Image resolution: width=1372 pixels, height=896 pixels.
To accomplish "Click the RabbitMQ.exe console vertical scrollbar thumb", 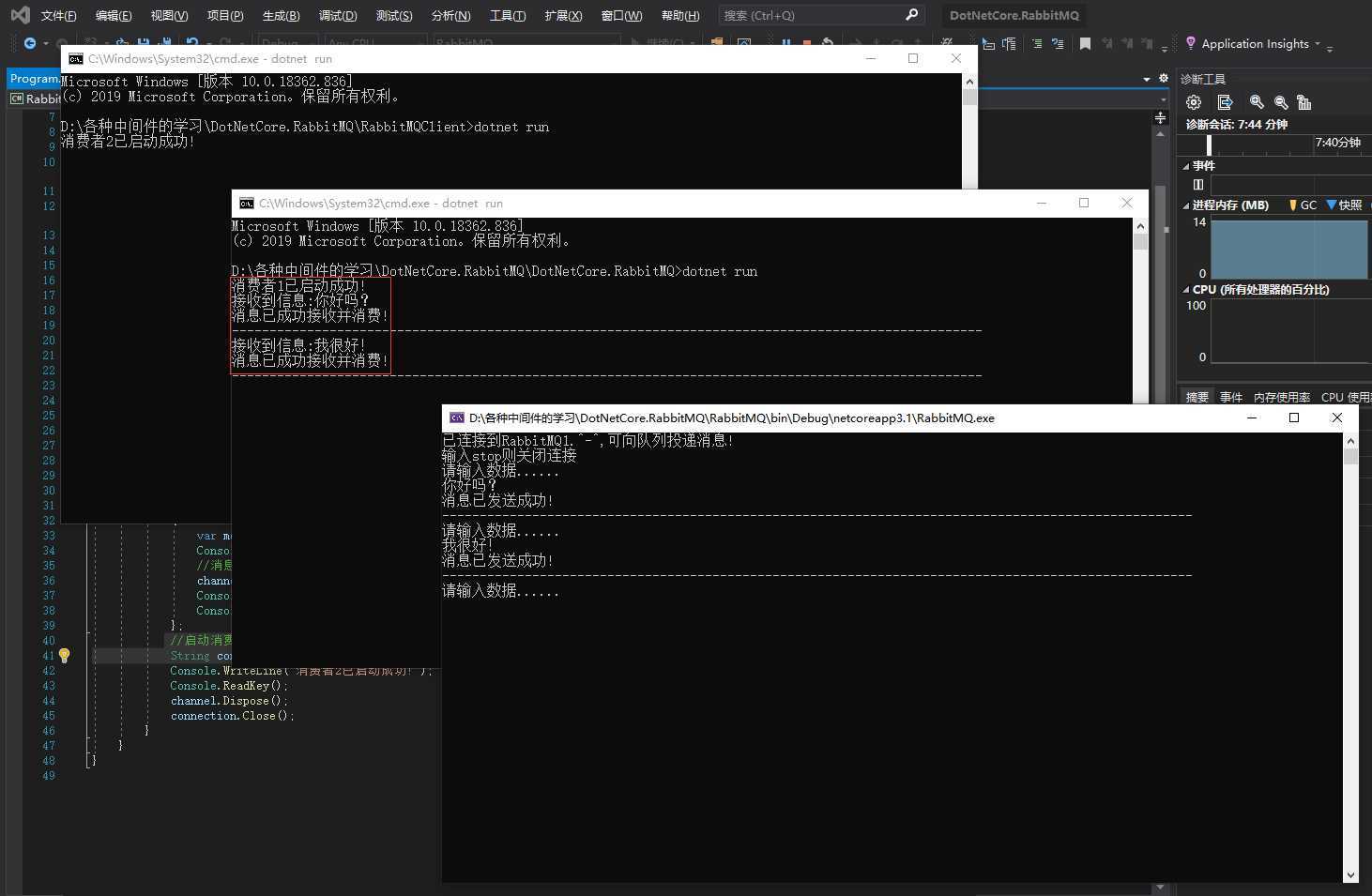I will coord(1350,457).
